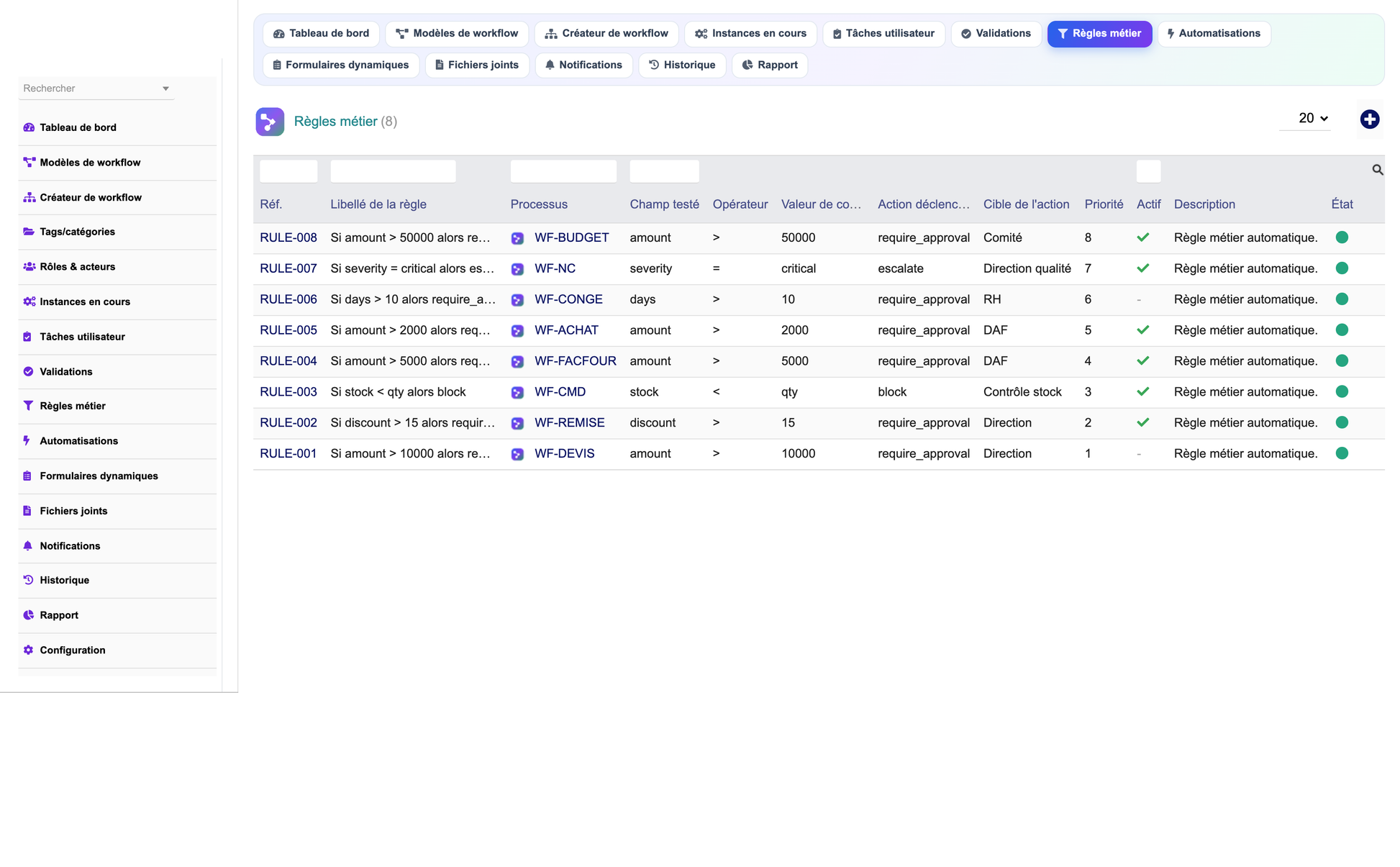Click the Tags/catégories folder icon
1400x867 pixels.
pos(29,232)
